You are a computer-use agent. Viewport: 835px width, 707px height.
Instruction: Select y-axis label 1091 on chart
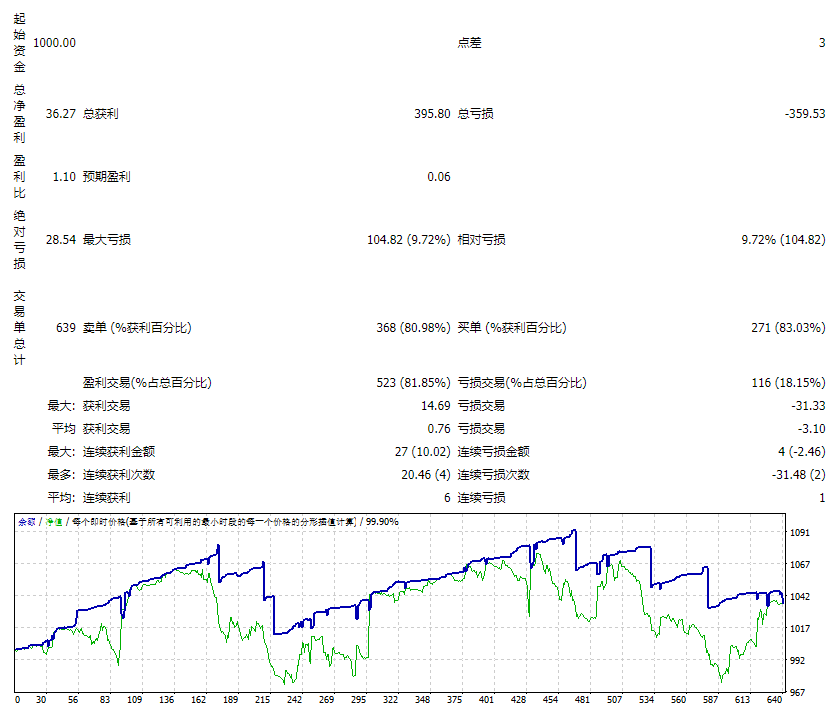click(x=799, y=532)
